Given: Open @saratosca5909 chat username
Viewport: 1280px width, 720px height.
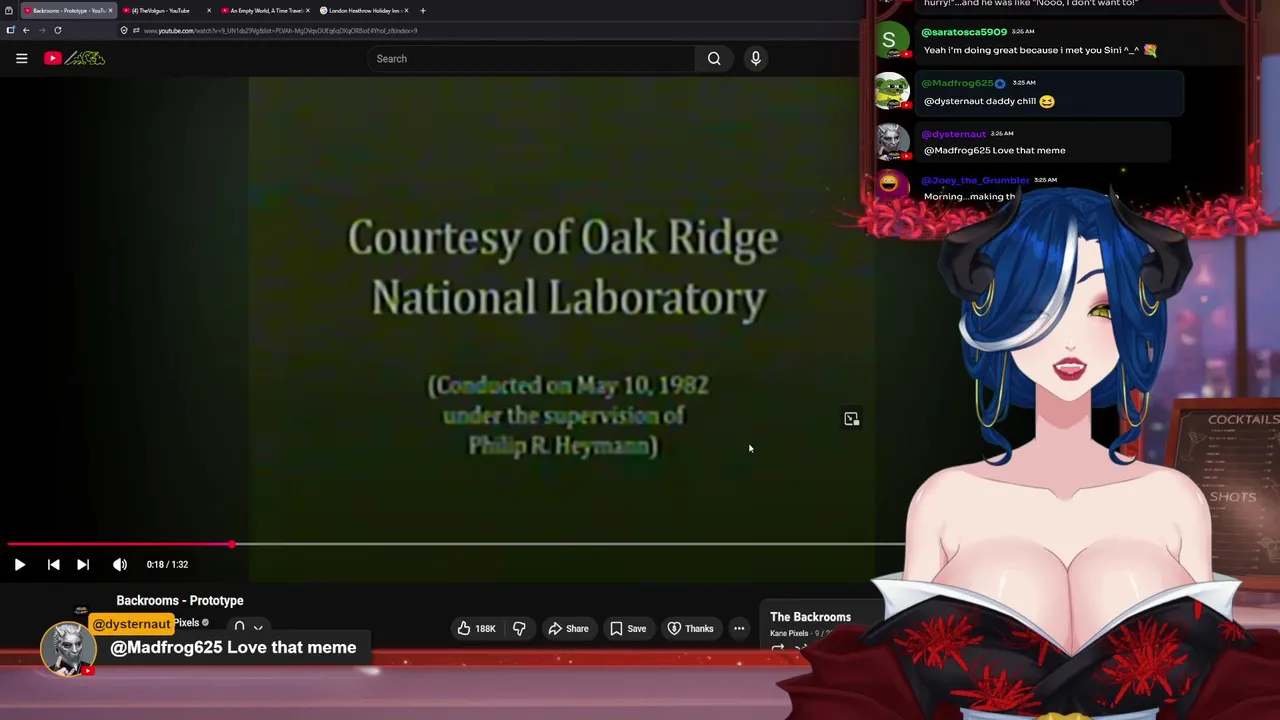Looking at the screenshot, I should [964, 32].
